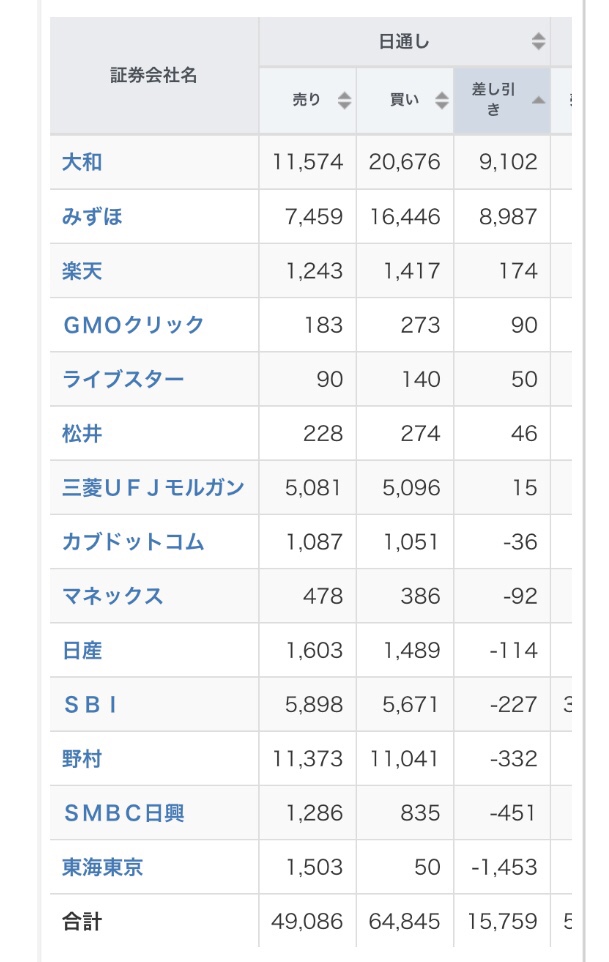Open the 日産 securities link
Image resolution: width=609 pixels, height=962 pixels.
pos(82,650)
